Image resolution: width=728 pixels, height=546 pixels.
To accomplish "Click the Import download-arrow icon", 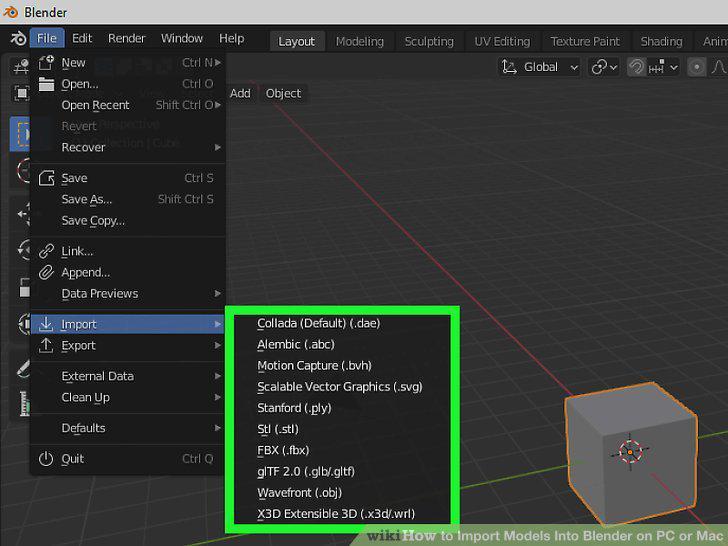I will 46,324.
